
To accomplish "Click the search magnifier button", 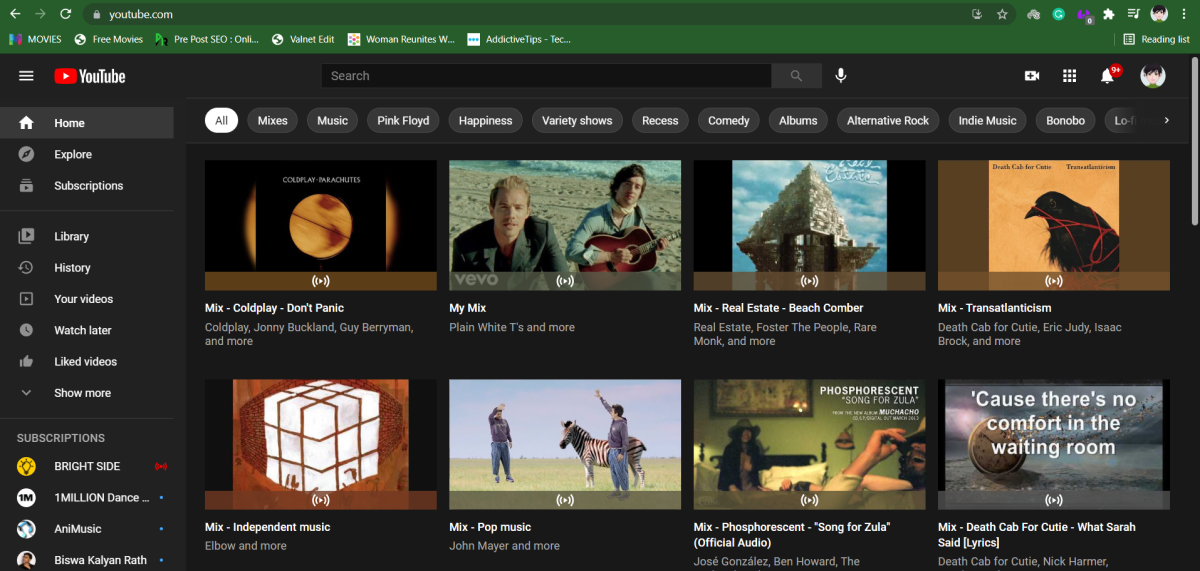I will coord(796,76).
